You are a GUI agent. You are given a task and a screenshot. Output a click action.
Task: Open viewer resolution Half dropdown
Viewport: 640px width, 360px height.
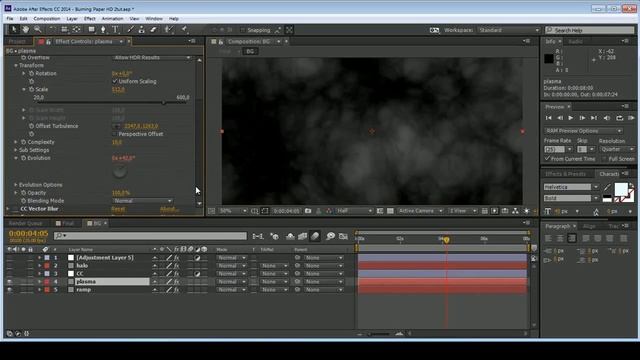[x=354, y=211]
